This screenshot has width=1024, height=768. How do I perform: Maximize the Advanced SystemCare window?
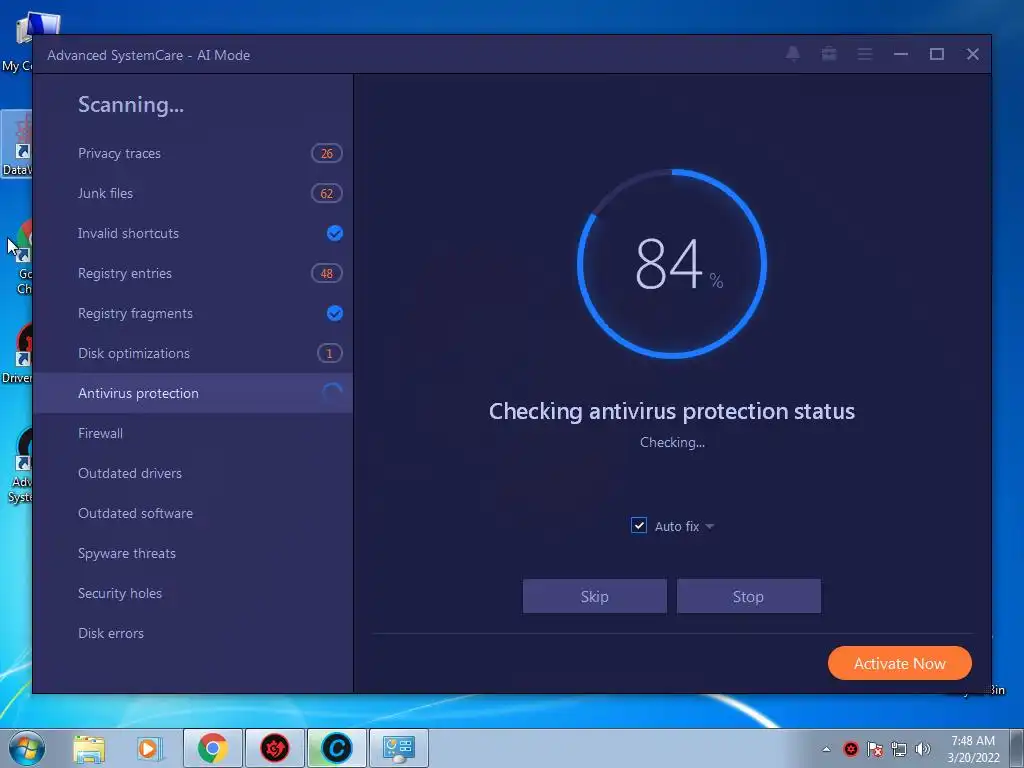click(x=936, y=54)
